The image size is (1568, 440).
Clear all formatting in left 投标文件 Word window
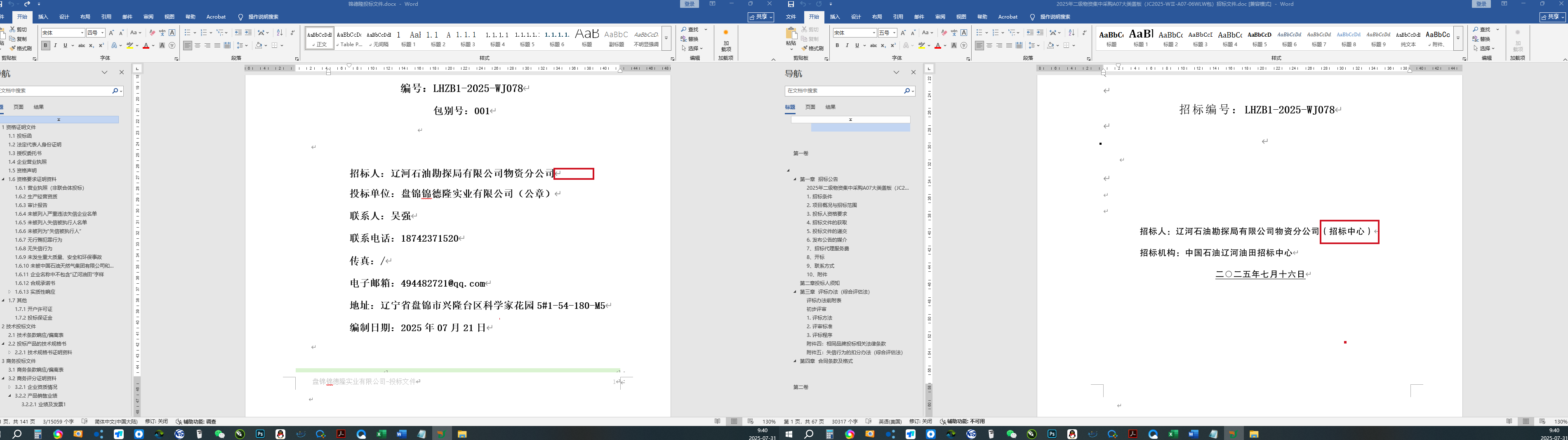(x=152, y=33)
